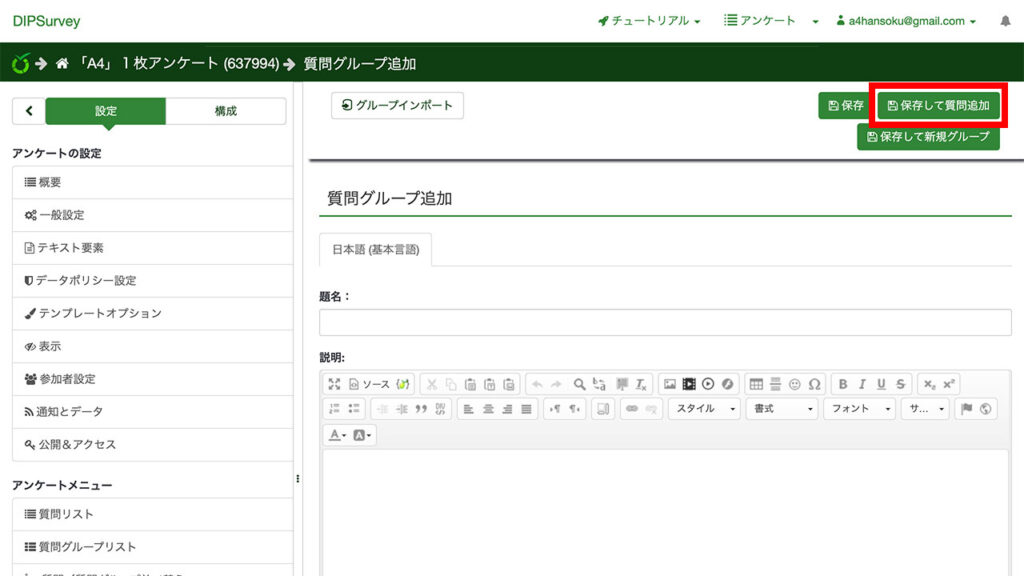Screen dimensions: 1024x576
Task: Expand caret next to アンケート
Action: tap(815, 22)
